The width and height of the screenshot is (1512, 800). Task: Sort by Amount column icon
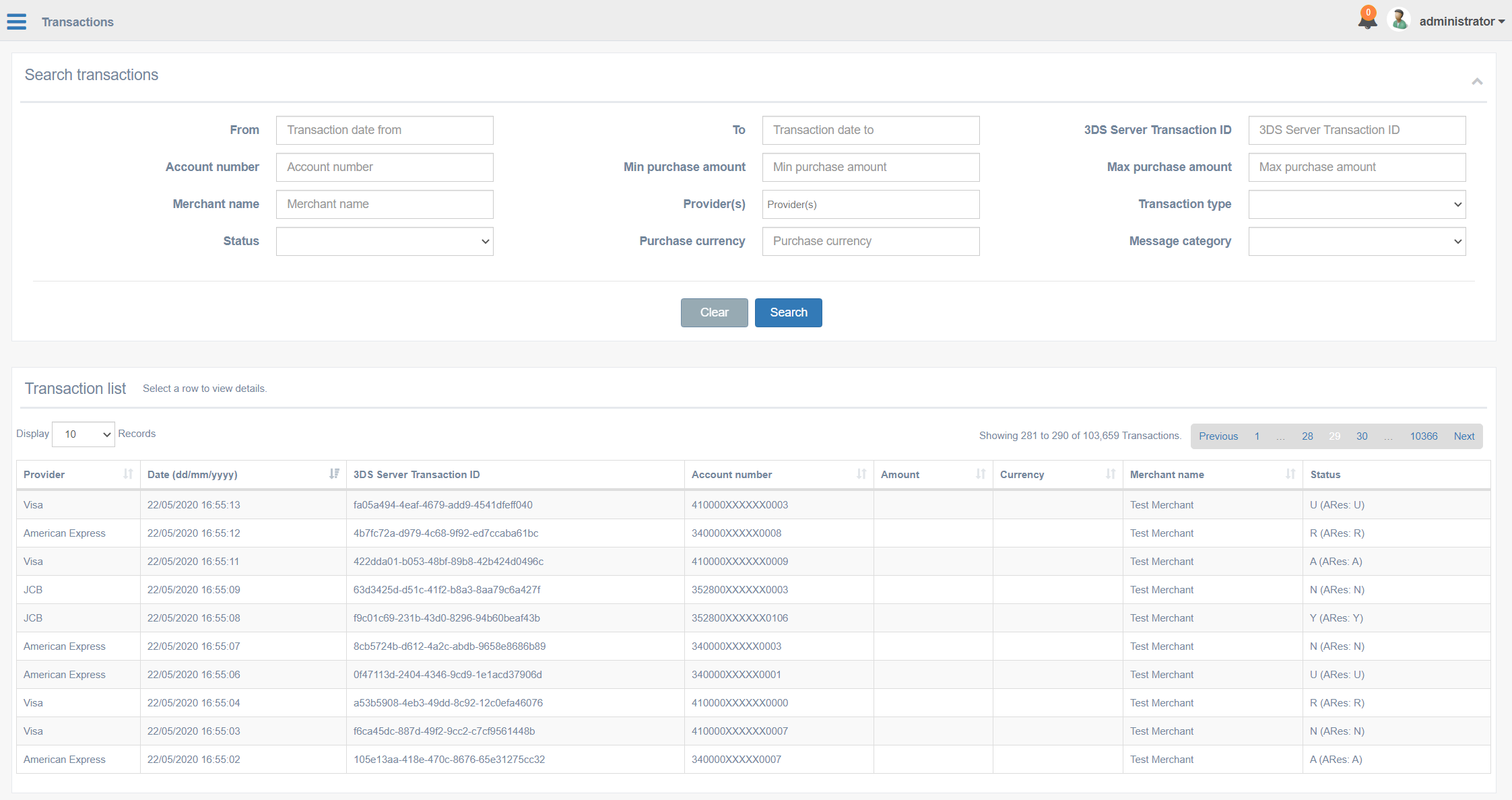980,474
